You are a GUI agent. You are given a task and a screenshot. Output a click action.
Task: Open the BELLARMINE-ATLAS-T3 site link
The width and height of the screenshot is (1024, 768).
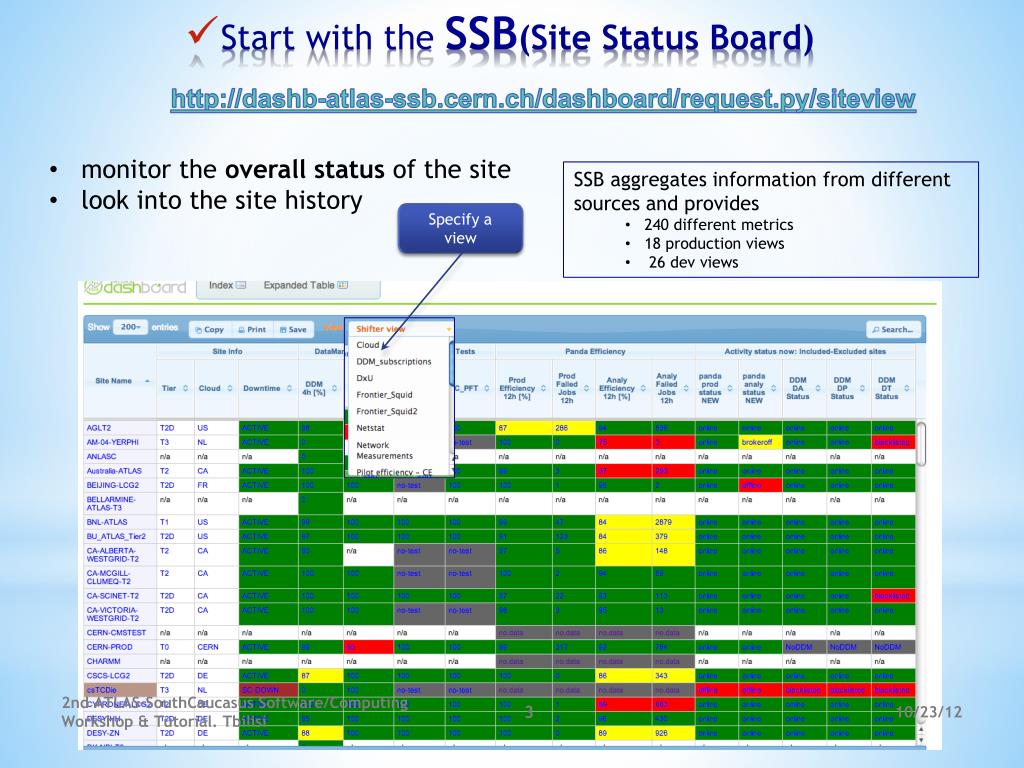(x=111, y=504)
